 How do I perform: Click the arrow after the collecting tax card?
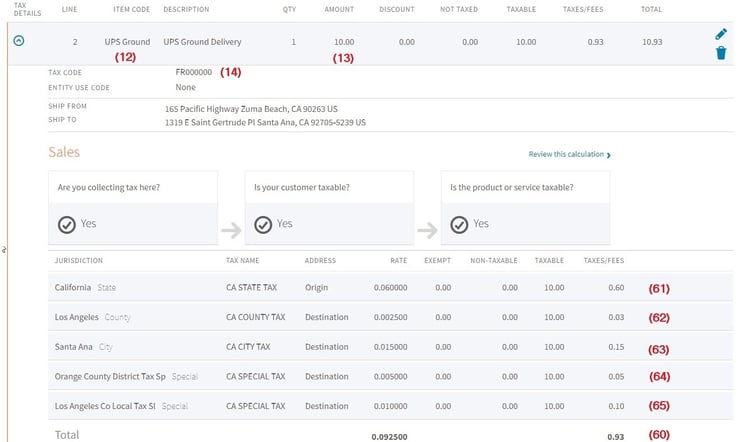[231, 231]
